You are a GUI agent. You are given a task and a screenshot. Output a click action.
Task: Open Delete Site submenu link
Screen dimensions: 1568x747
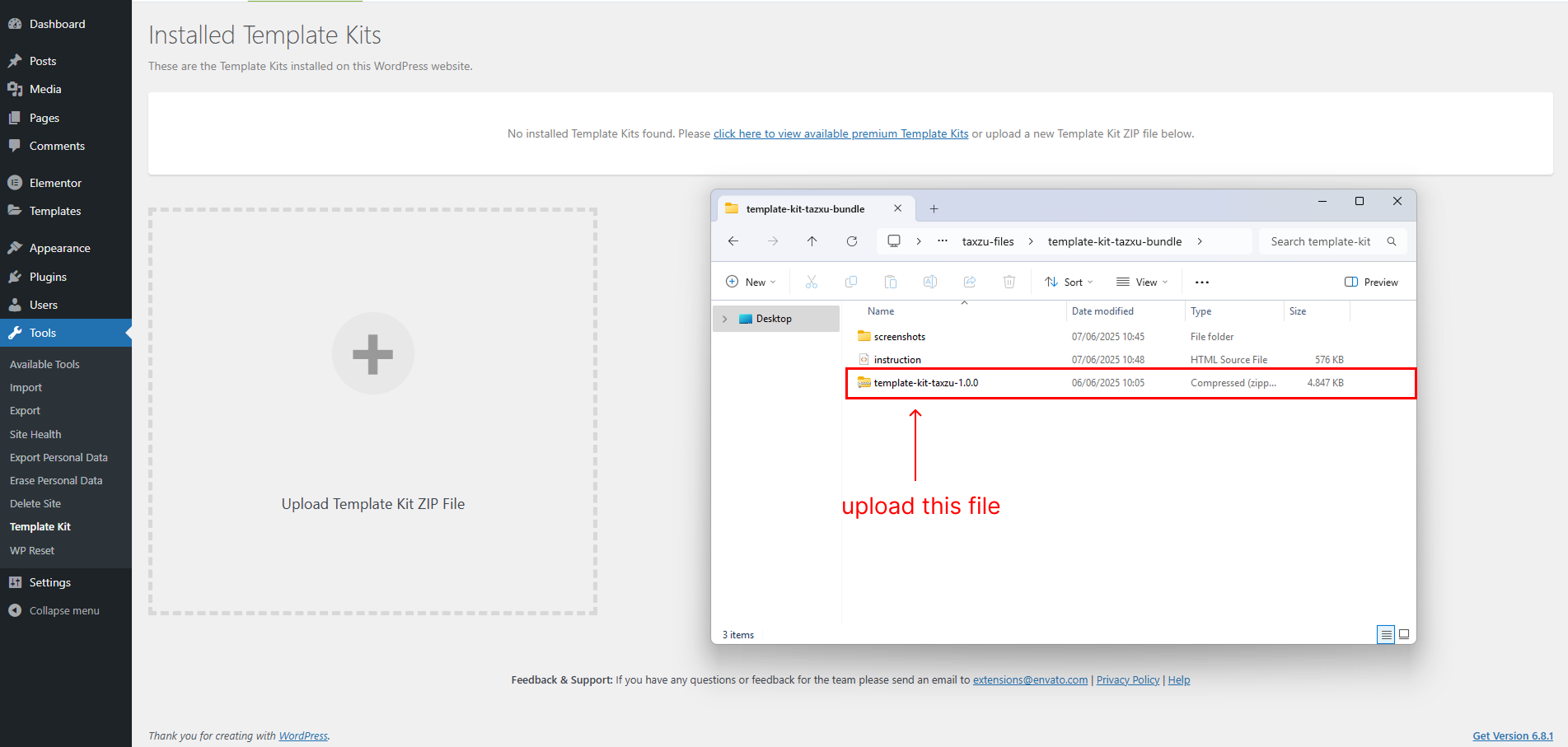pyautogui.click(x=35, y=503)
